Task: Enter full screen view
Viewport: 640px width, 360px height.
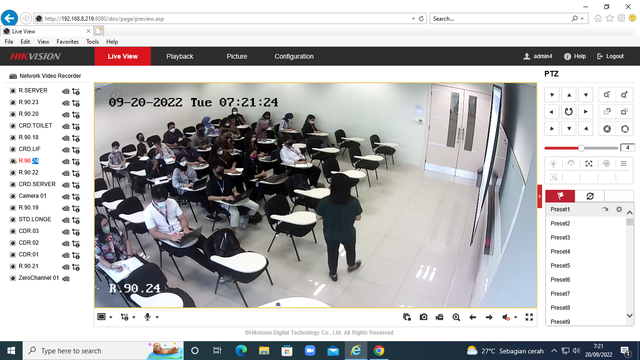Action: [x=529, y=317]
